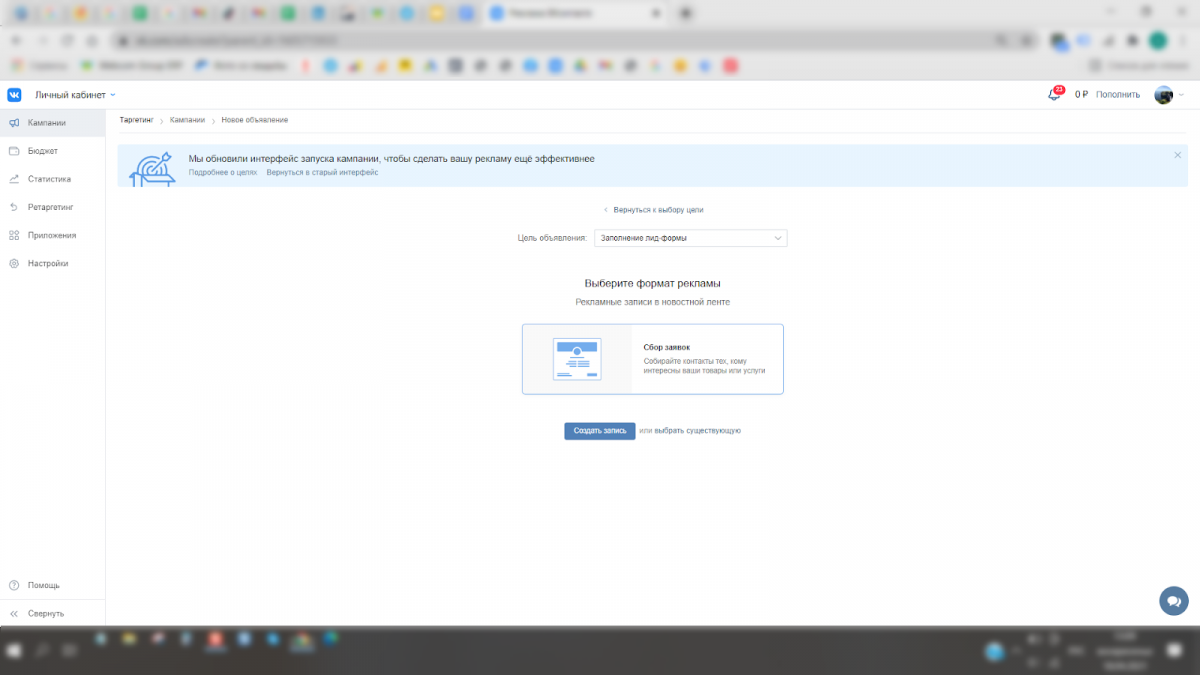Viewport: 1200px width, 675px height.
Task: Click the Настройки gear icon in sidebar
Action: 14,263
